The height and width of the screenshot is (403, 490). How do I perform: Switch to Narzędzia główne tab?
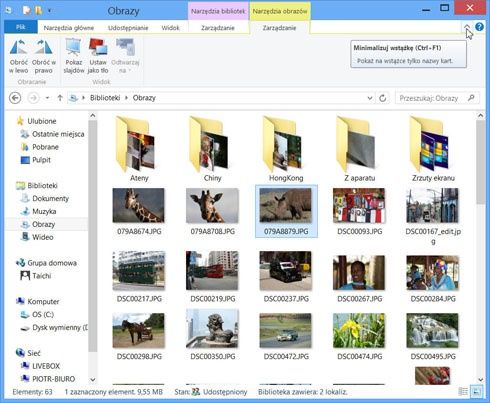coord(69,28)
